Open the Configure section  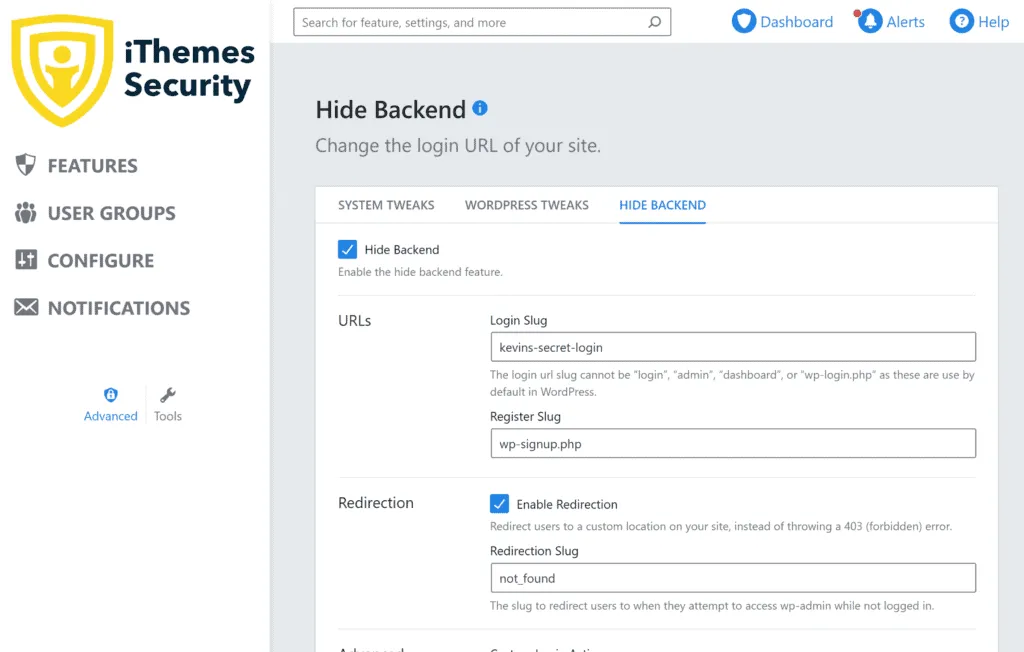pyautogui.click(x=100, y=260)
